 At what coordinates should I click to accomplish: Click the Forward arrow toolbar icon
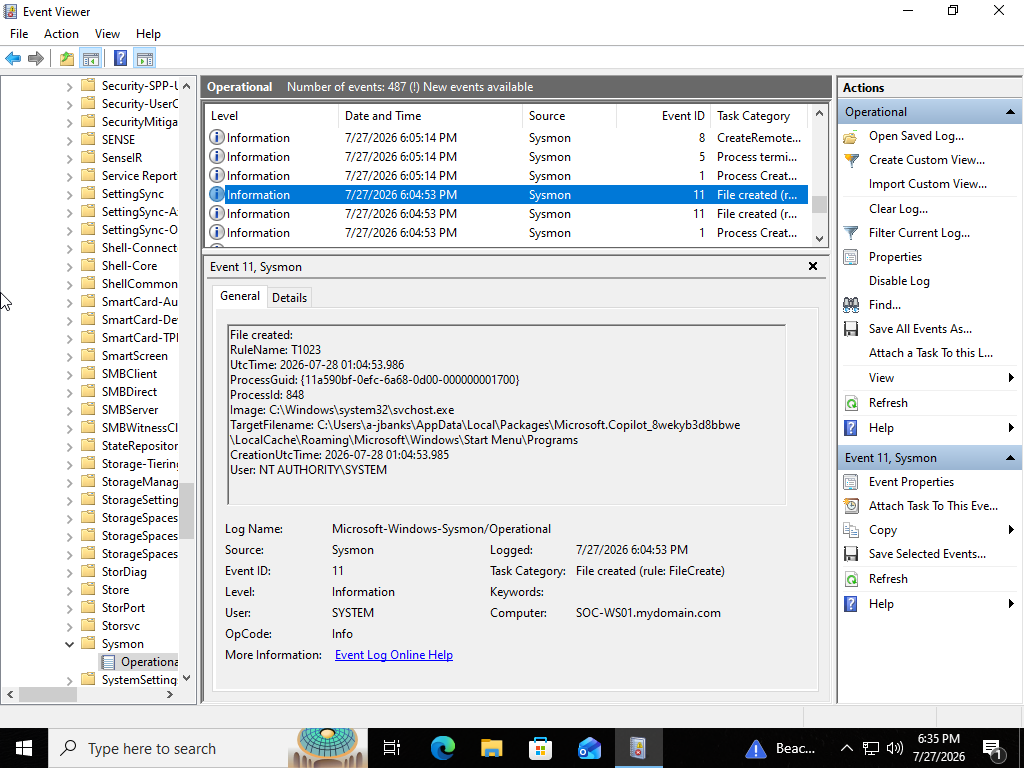(x=36, y=59)
